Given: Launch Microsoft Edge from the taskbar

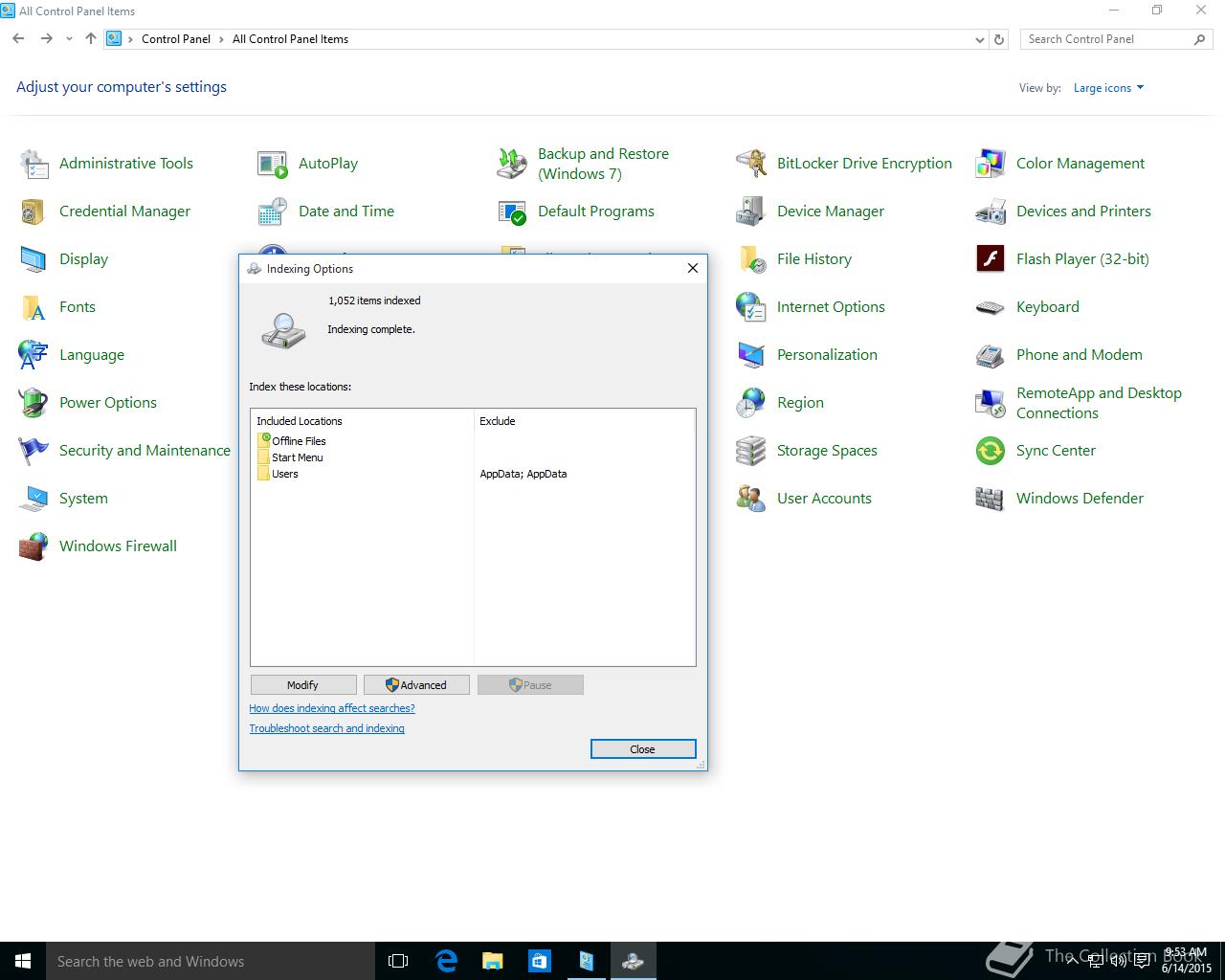Looking at the screenshot, I should click(446, 961).
